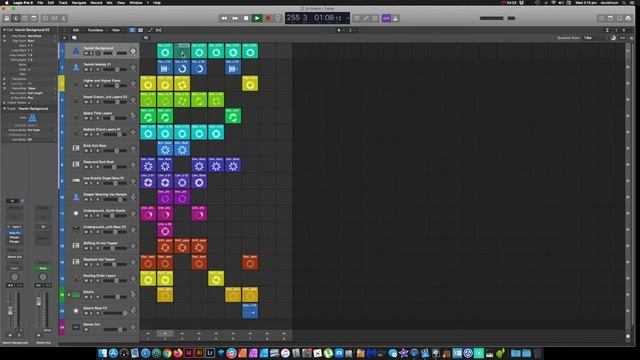Click the Read automation button on the Stereo Out strip
Screen dimensions: 640x360
tap(43, 268)
